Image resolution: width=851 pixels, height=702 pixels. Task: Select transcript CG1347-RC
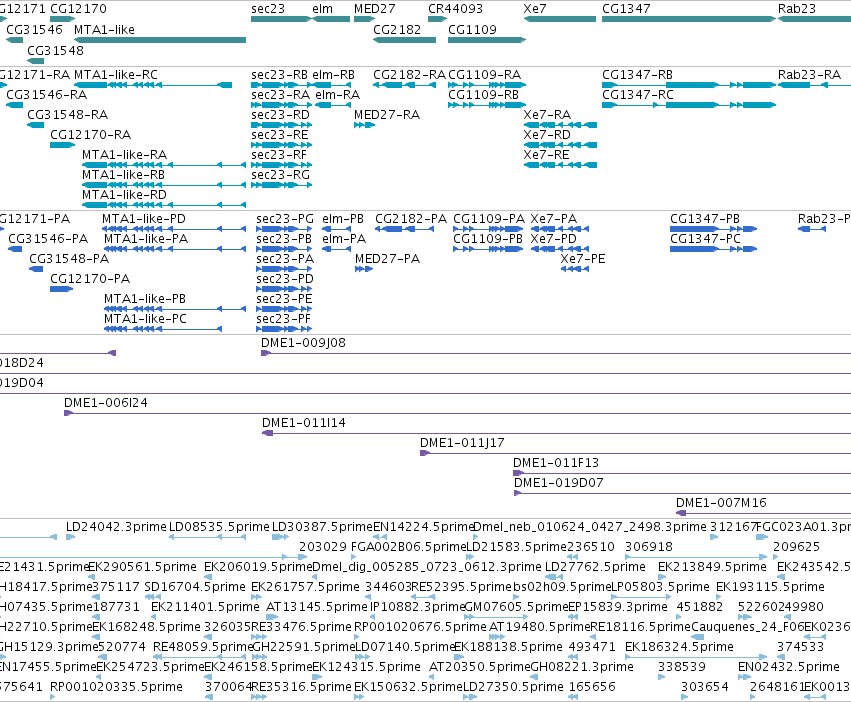689,105
